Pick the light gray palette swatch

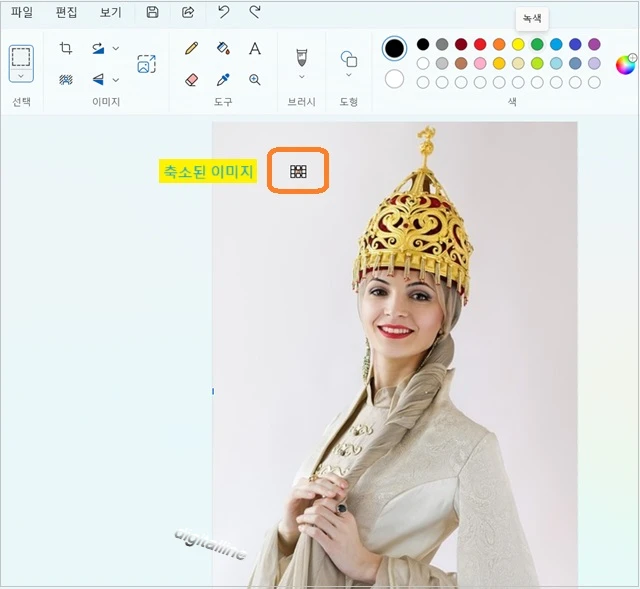pos(442,63)
